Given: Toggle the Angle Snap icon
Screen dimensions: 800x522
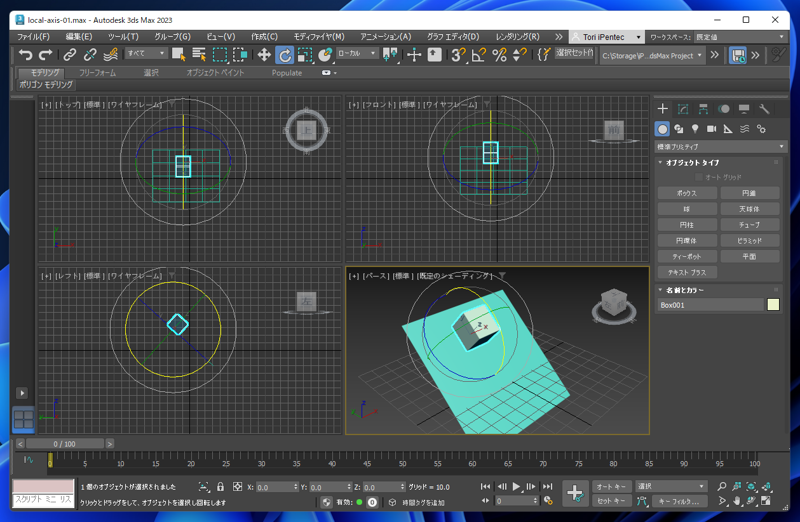Looking at the screenshot, I should pos(479,55).
